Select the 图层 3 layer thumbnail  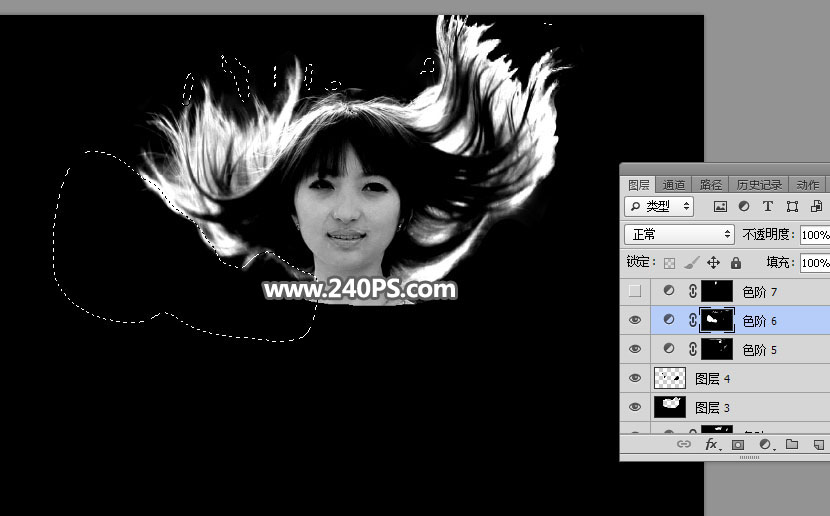[x=669, y=407]
